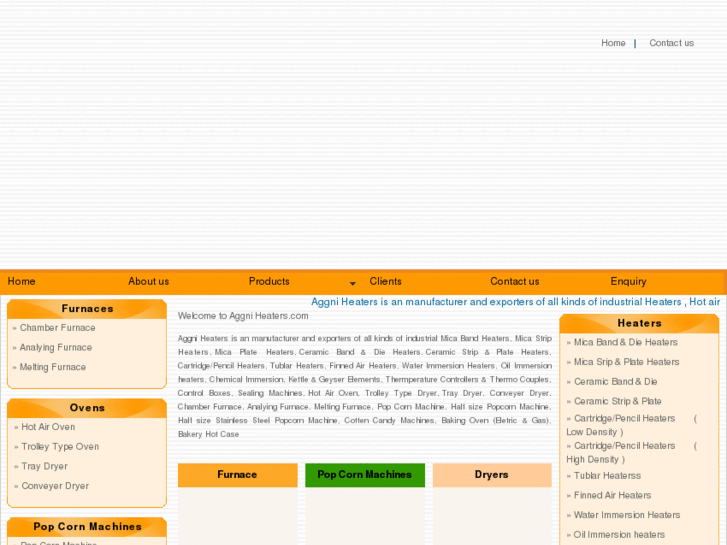Open Melting Furnace link

[x=53, y=367]
